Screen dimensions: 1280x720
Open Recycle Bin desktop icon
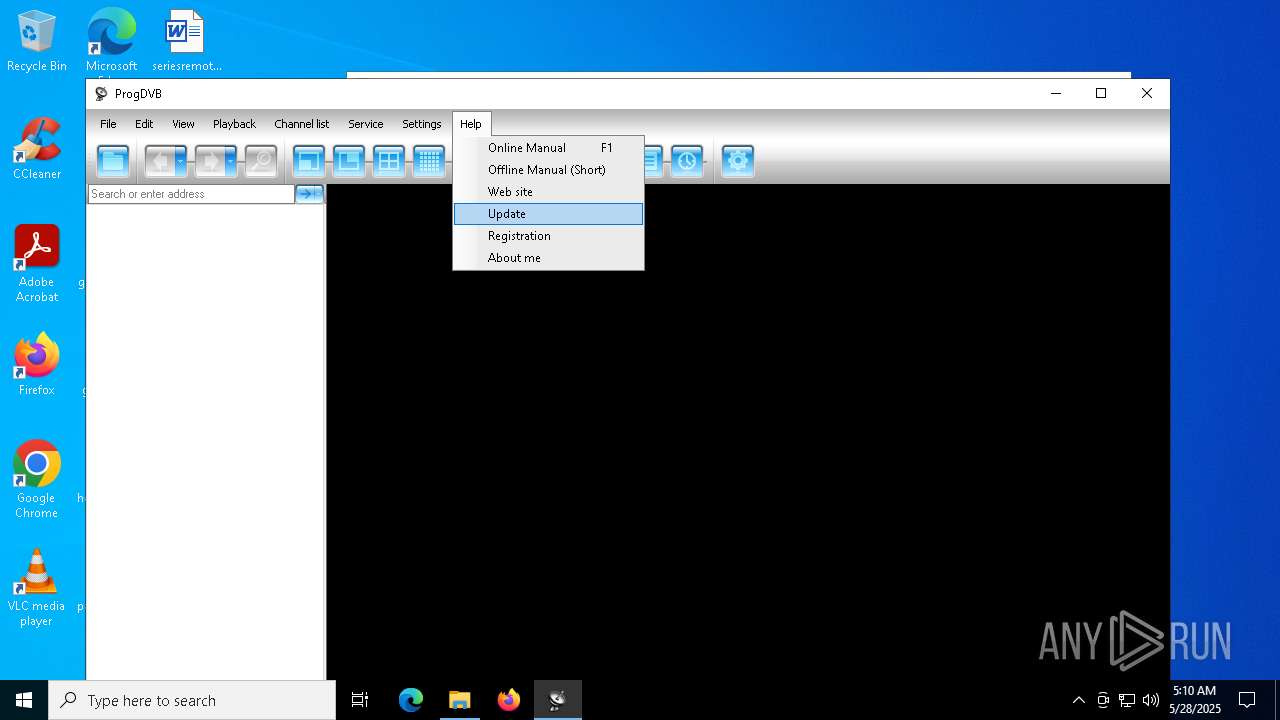coord(37,41)
